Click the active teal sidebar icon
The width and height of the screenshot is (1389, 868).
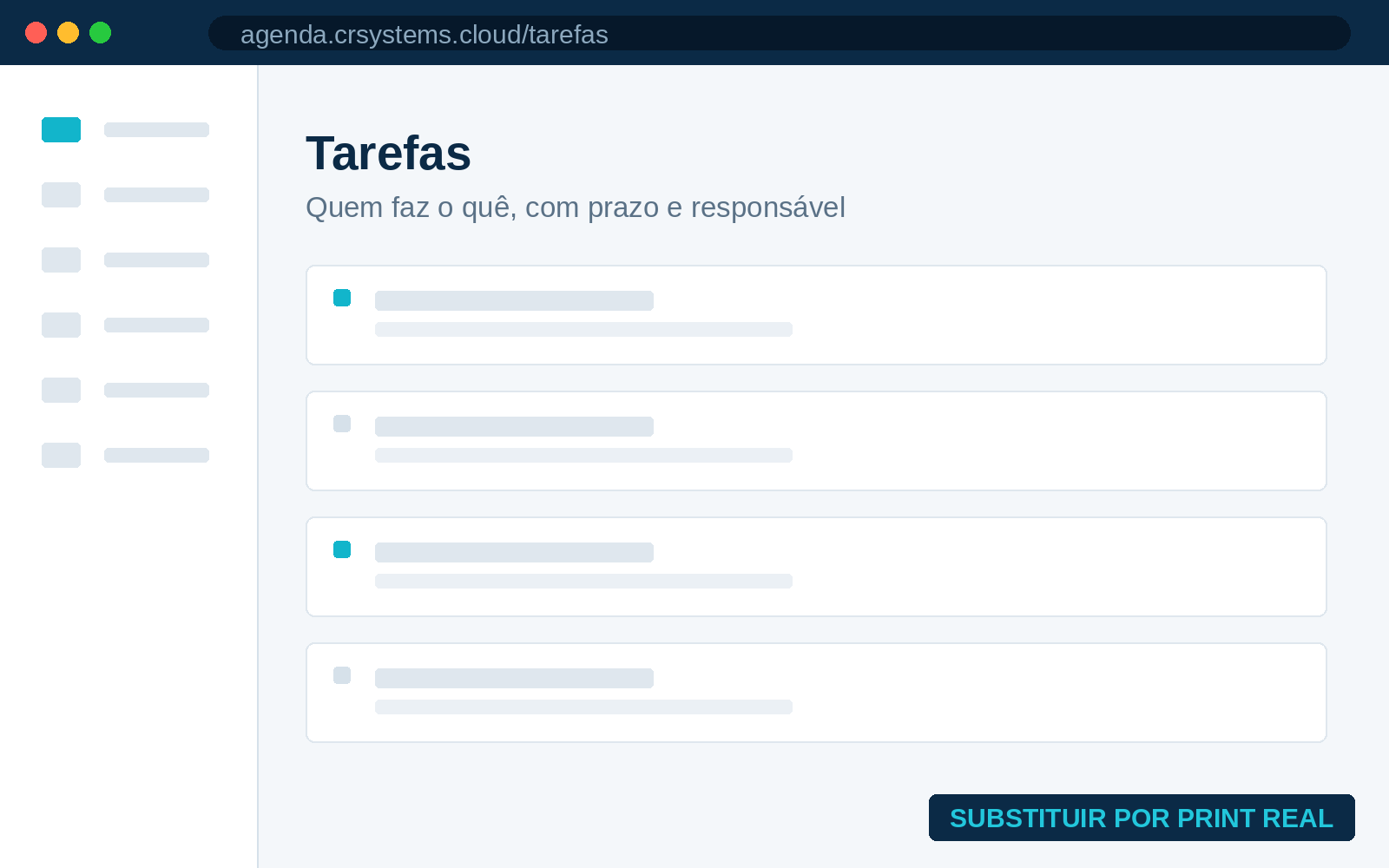tap(61, 129)
